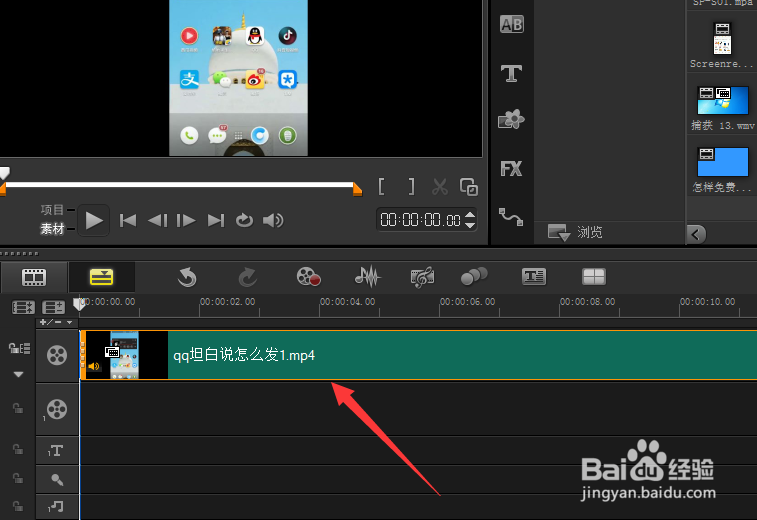This screenshot has width=757, height=520.
Task: Toggle ripple editing icon on video track
Action: [19, 348]
